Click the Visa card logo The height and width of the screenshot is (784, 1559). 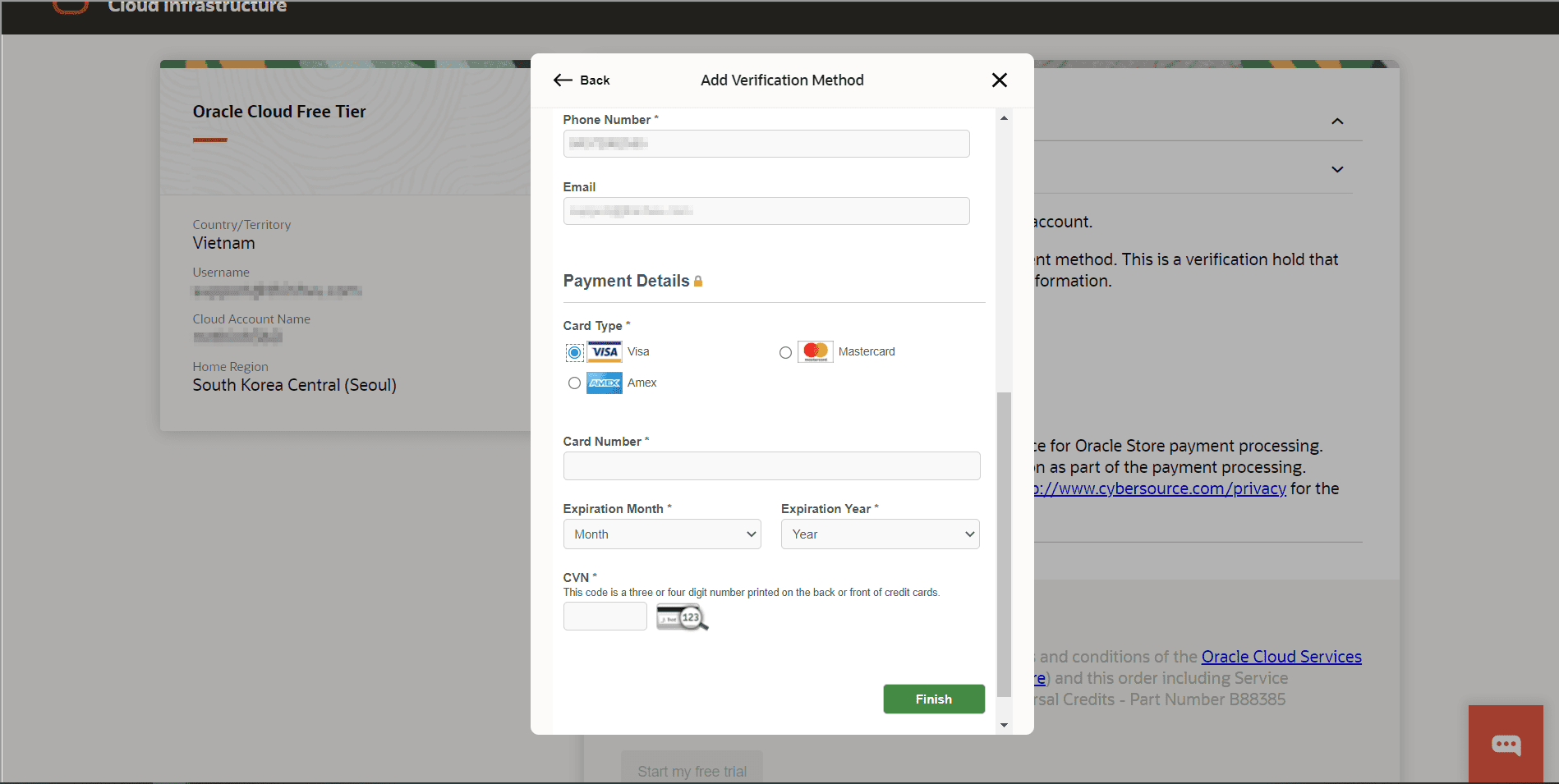(x=605, y=352)
